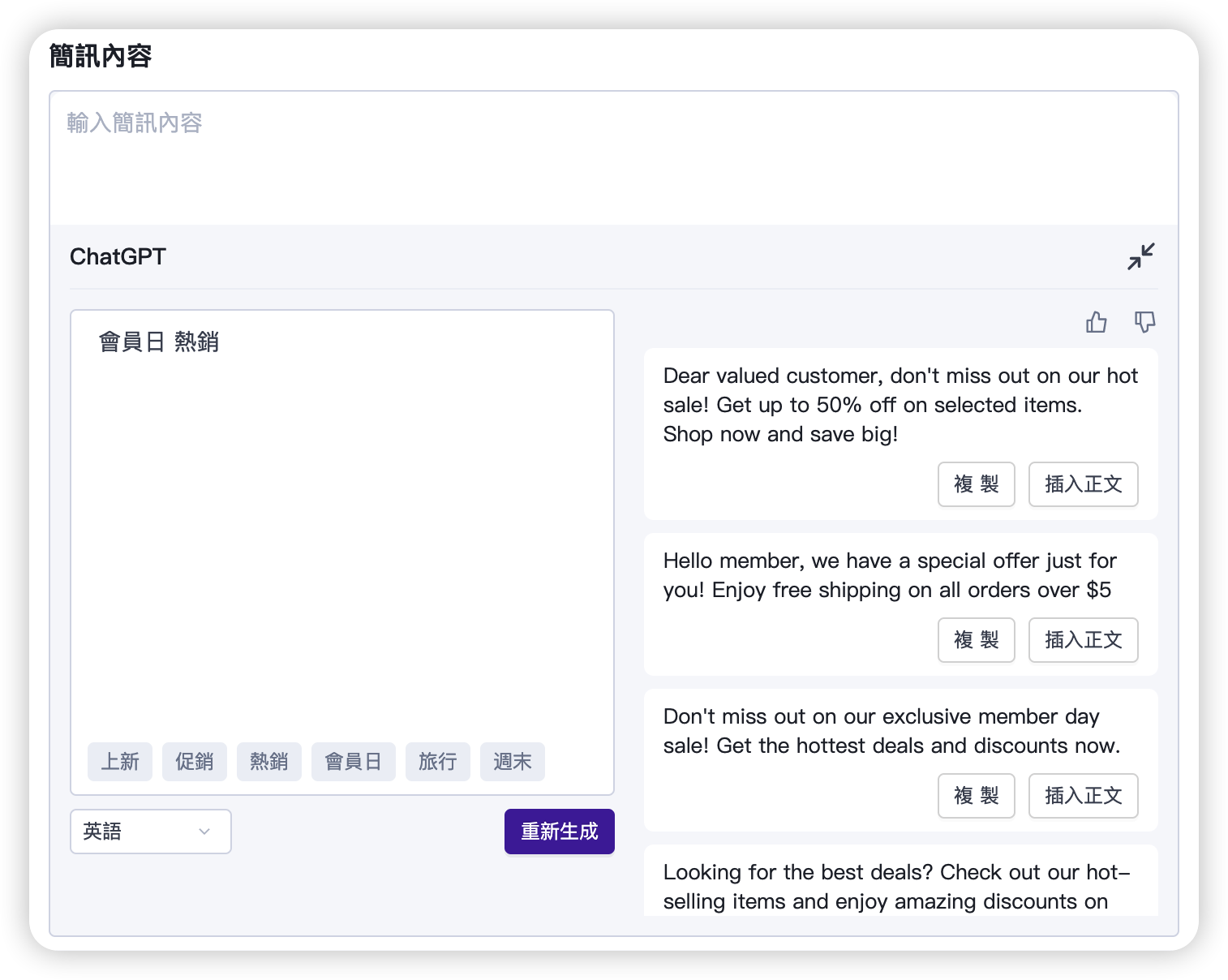Copy the free shipping offer message

[976, 640]
